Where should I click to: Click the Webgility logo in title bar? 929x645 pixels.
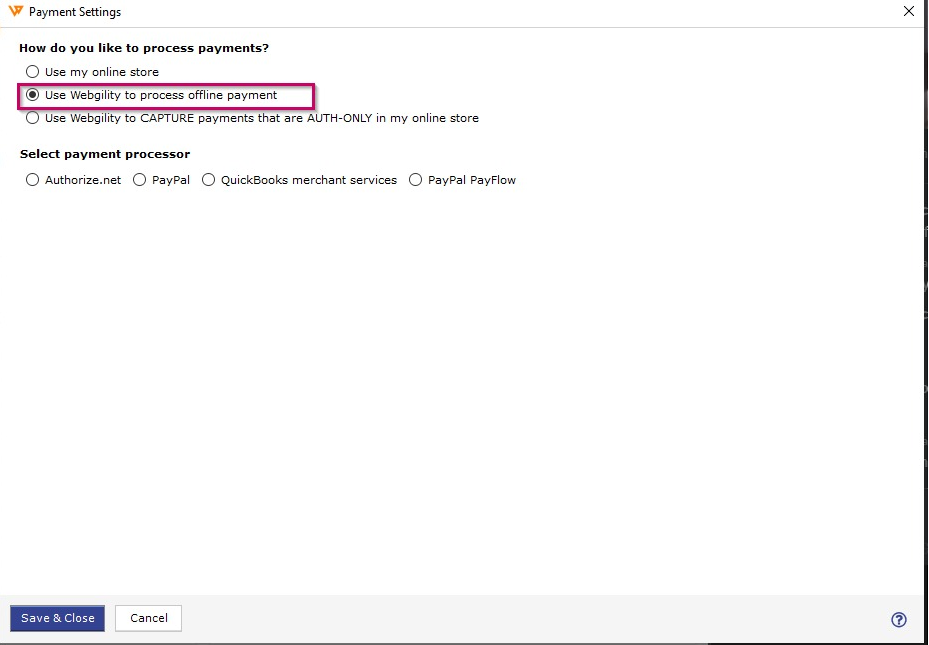[15, 11]
